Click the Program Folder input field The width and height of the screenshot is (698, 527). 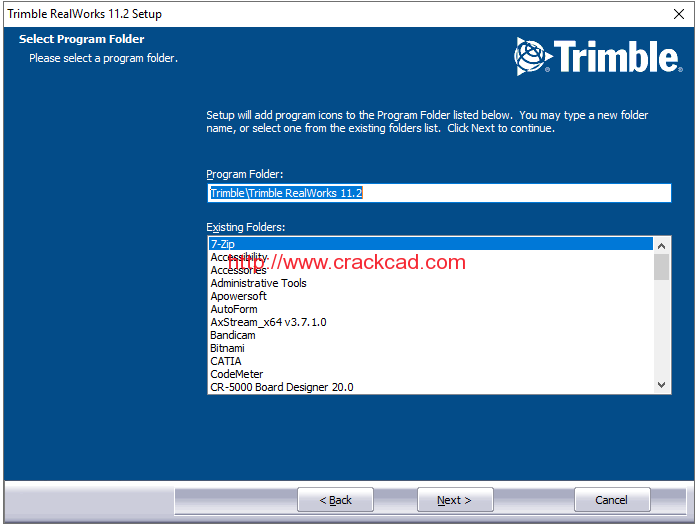[x=439, y=193]
